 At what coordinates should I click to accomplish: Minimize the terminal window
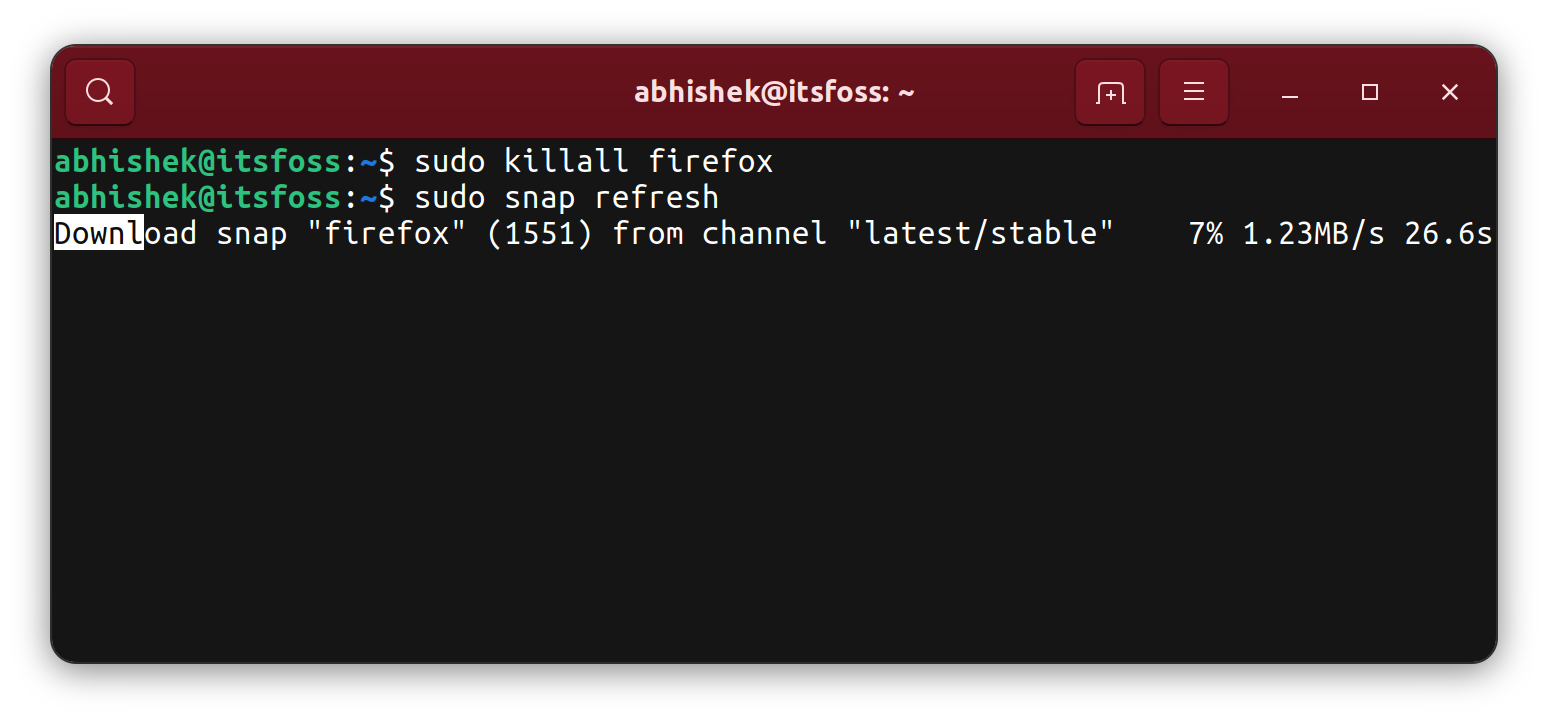(1288, 91)
